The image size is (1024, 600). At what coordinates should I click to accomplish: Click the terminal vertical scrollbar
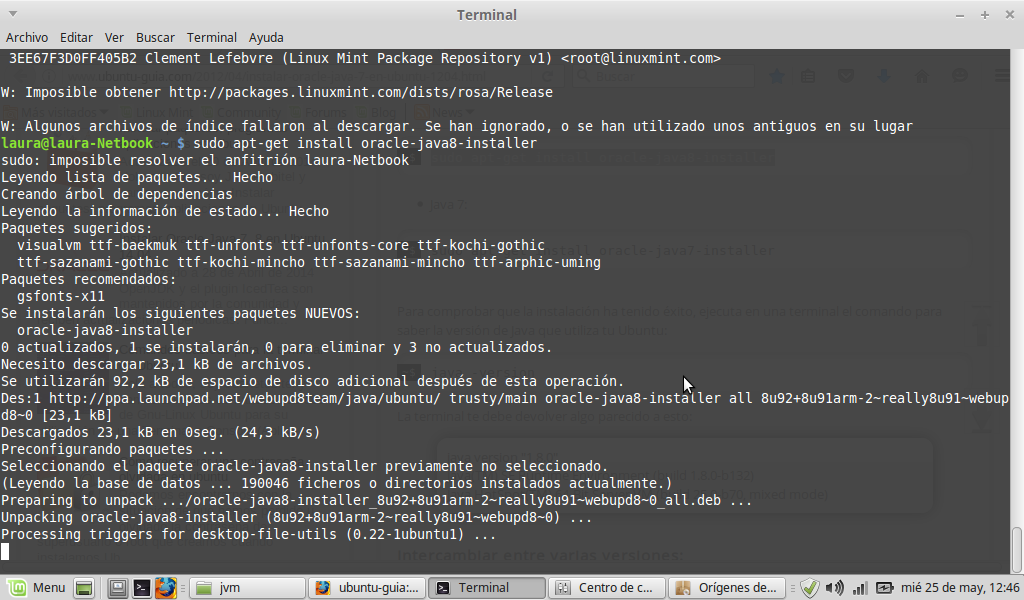click(x=1017, y=300)
